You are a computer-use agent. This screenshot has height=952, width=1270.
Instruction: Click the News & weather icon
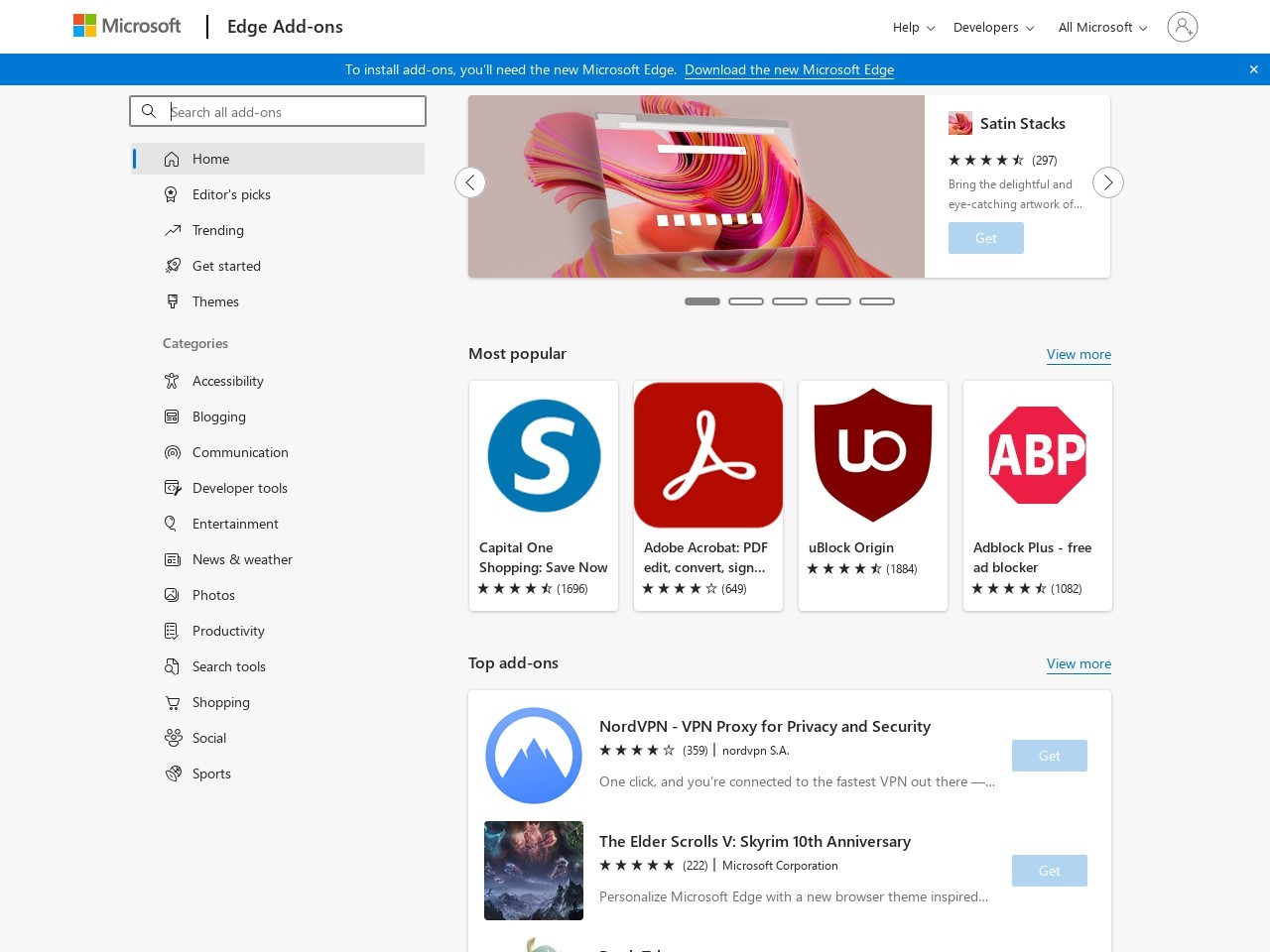172,559
